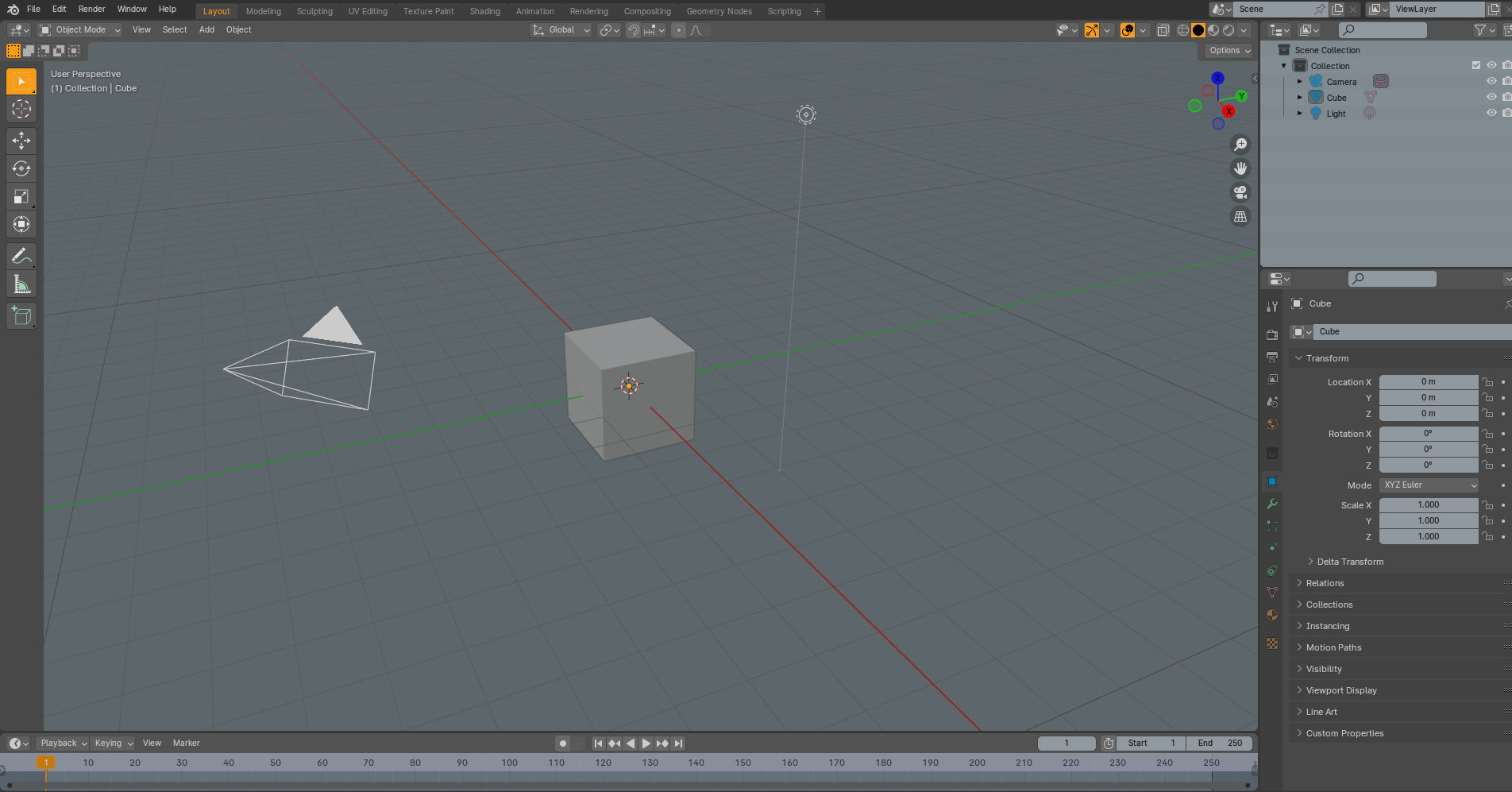This screenshot has width=1512, height=792.
Task: Click the End frame field
Action: click(1220, 744)
